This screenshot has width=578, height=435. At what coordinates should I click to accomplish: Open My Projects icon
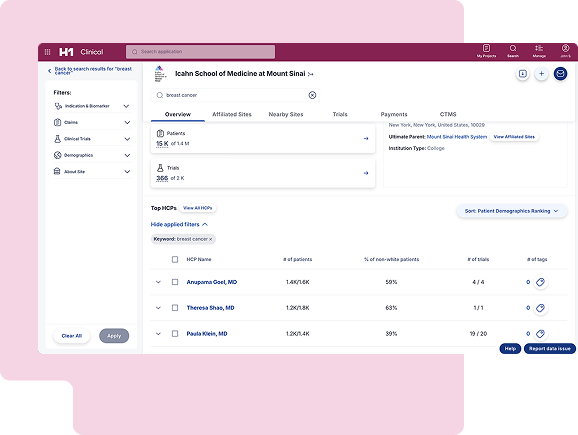click(486, 48)
